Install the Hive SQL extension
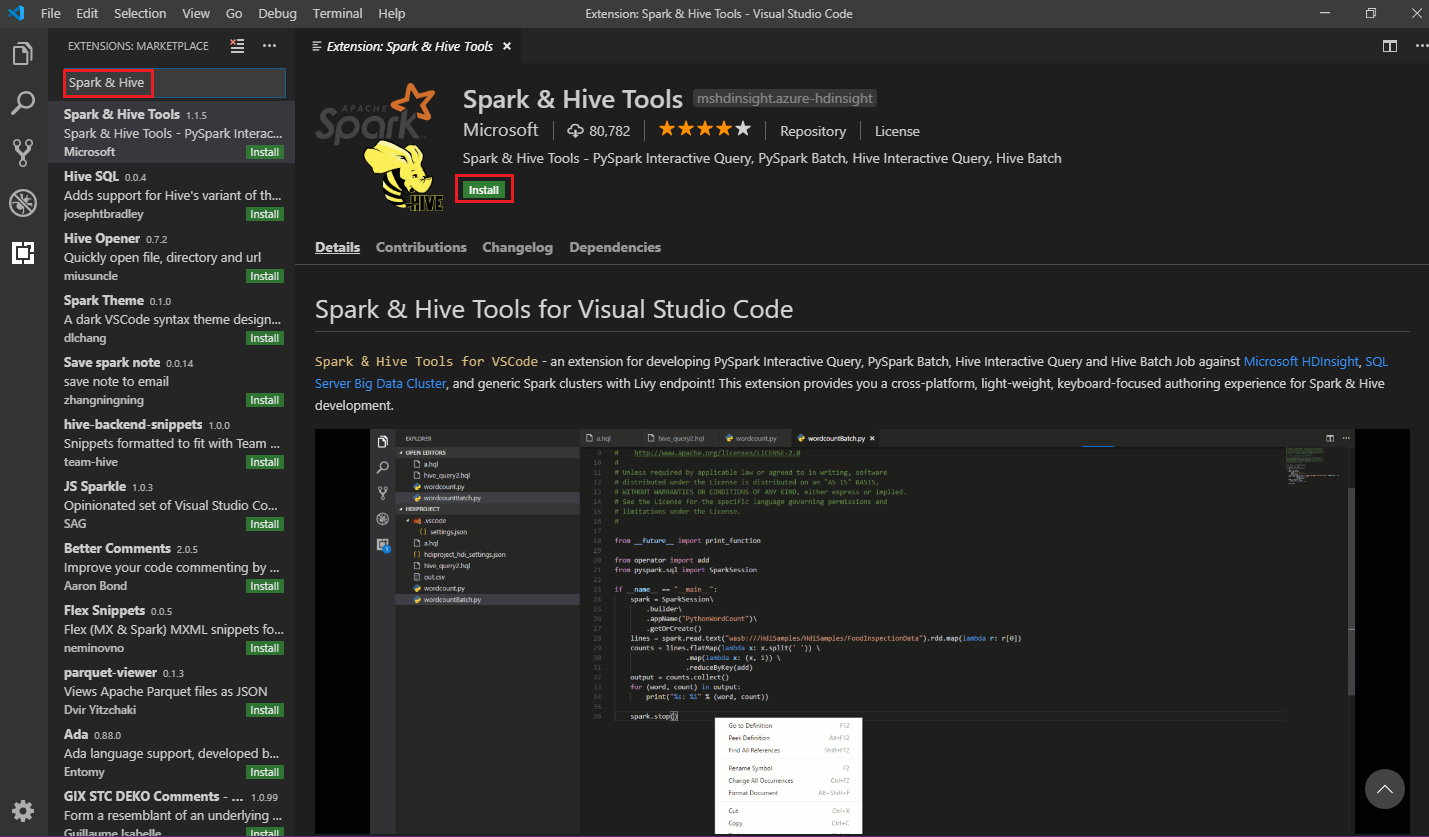Image resolution: width=1429 pixels, height=837 pixels. click(x=264, y=213)
